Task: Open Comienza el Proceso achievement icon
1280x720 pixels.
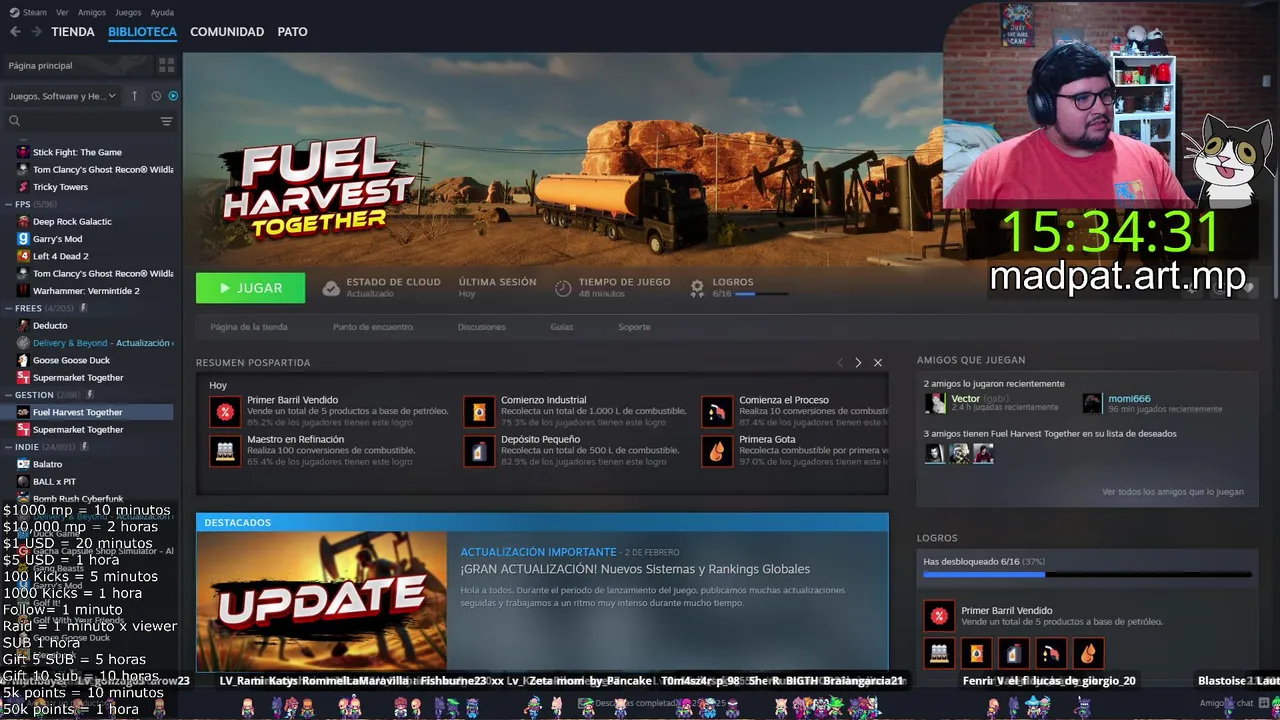Action: click(717, 411)
